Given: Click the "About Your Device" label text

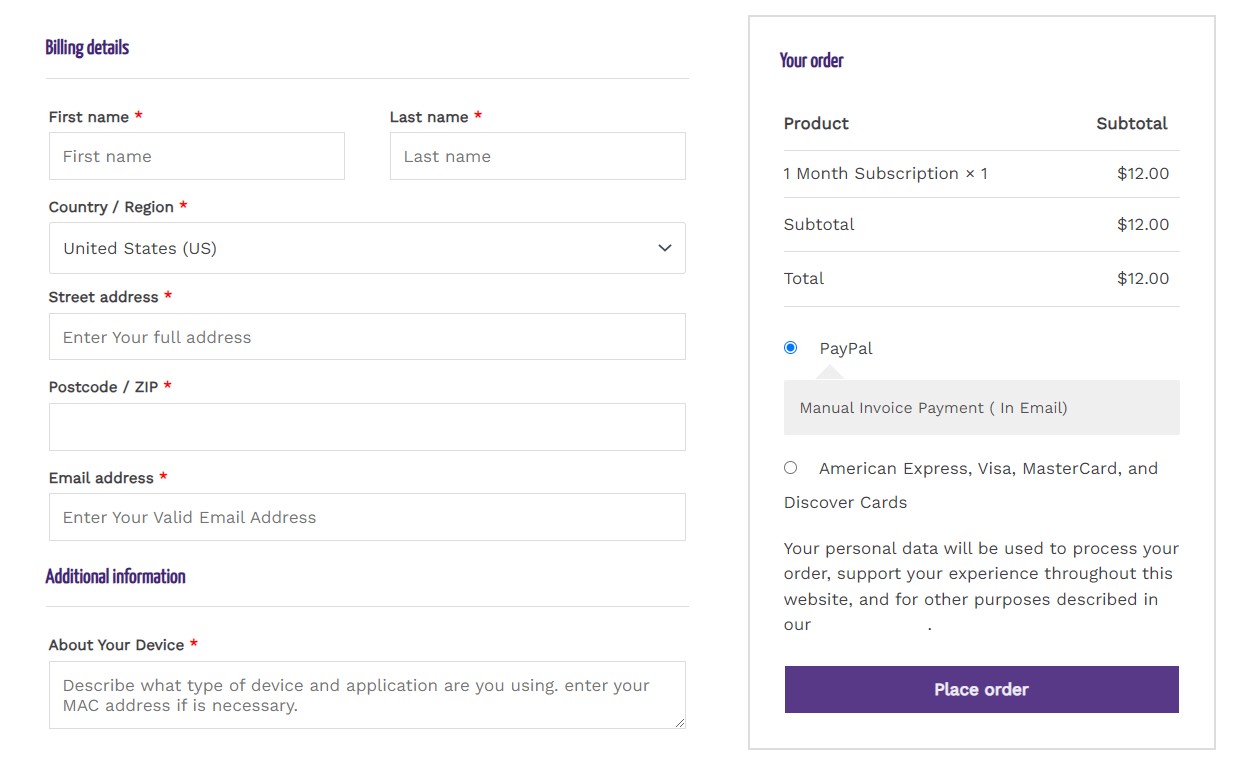Looking at the screenshot, I should click(x=116, y=645).
